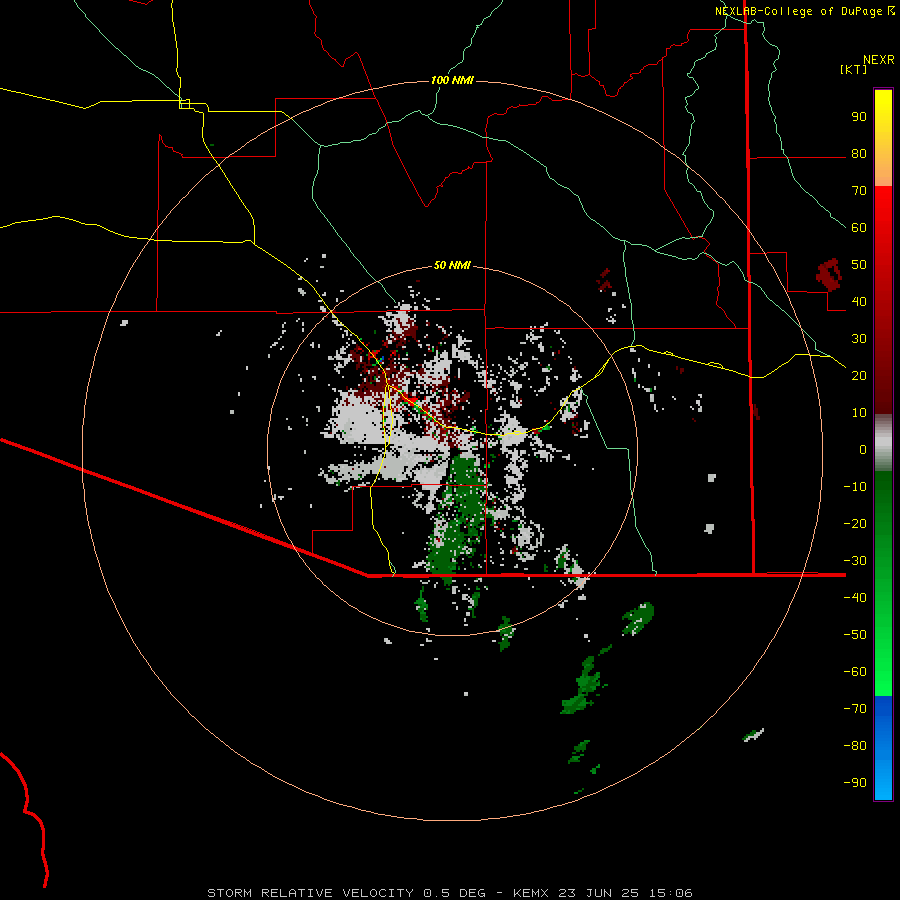Screen dimensions: 900x900
Task: Click the gray zero-velocity segment of color bar
Action: tap(883, 443)
